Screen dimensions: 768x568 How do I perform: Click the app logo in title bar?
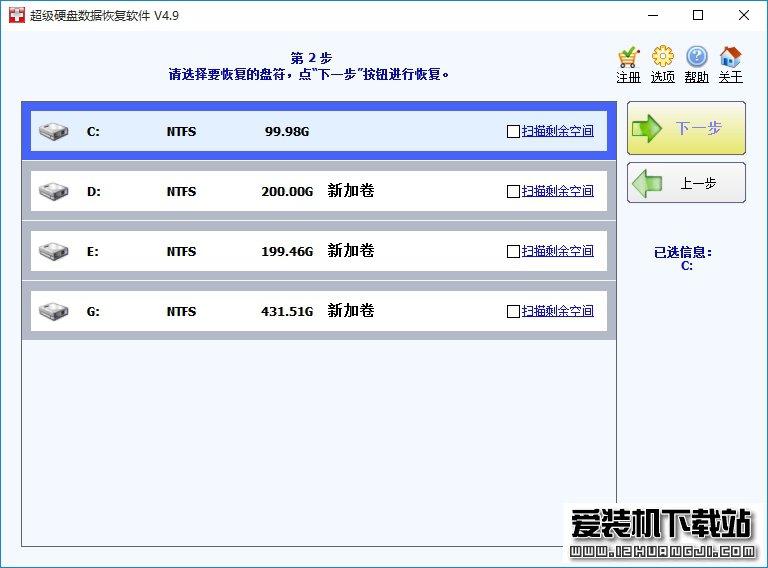pyautogui.click(x=17, y=15)
